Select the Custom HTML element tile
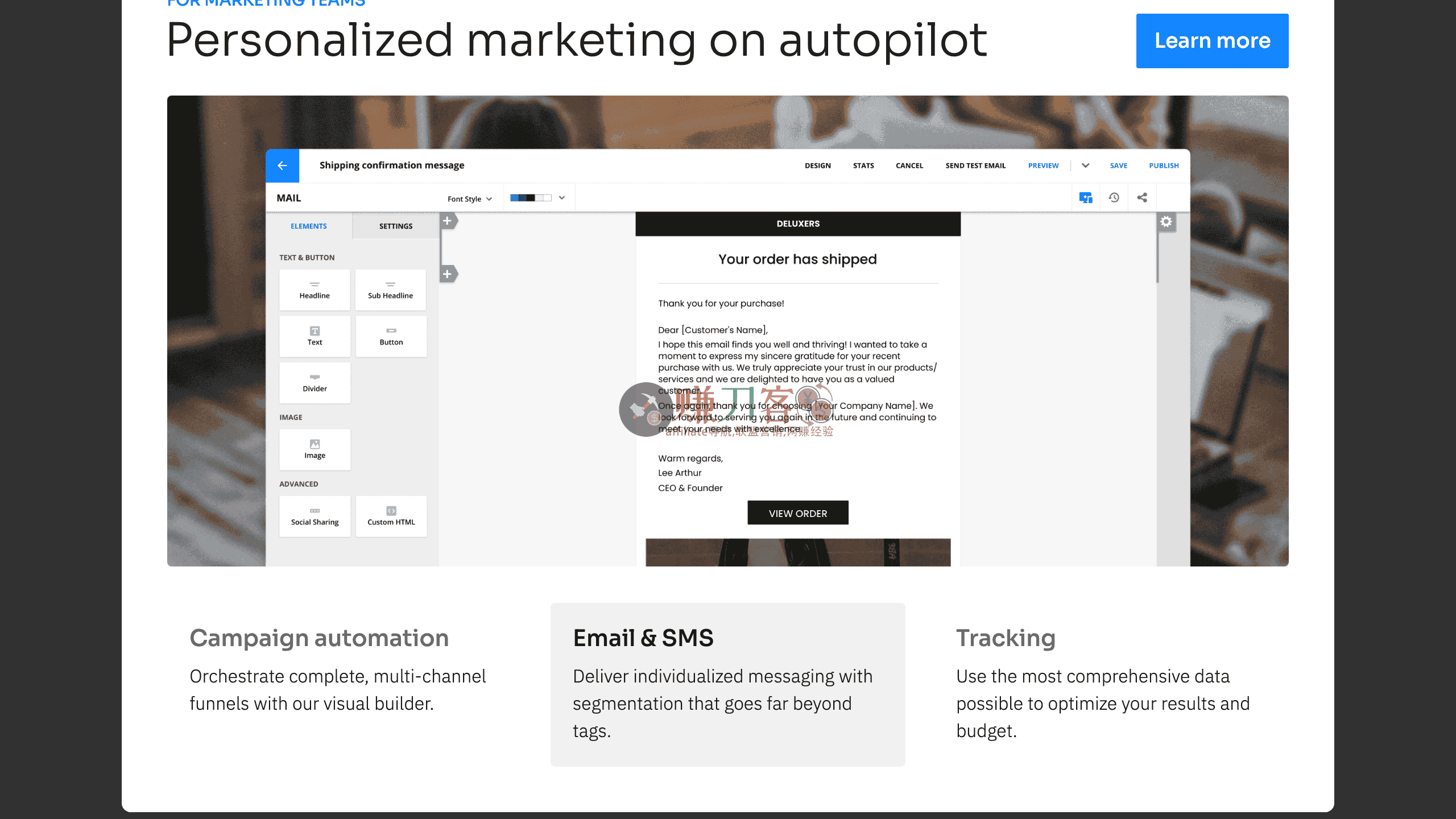This screenshot has height=819, width=1456. tap(391, 516)
